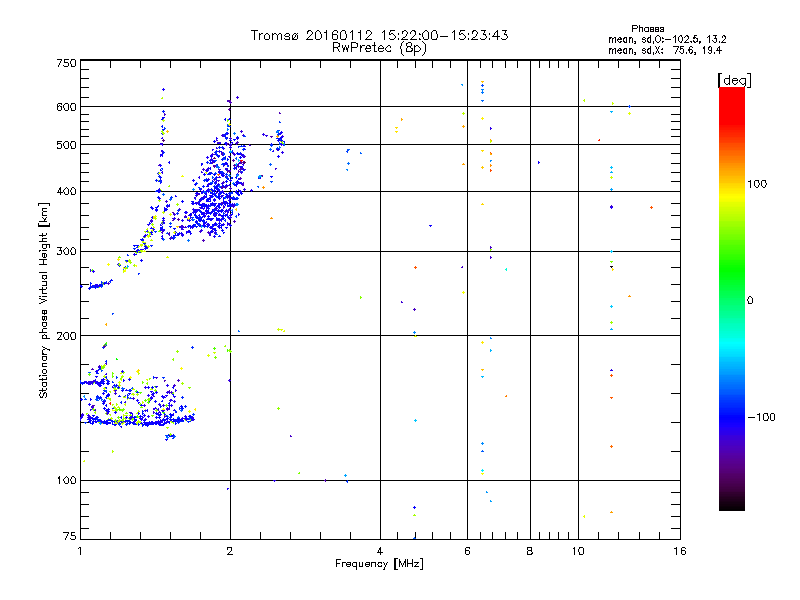Click the x-axis tick label '16'
The width and height of the screenshot is (800, 600).
680,551
